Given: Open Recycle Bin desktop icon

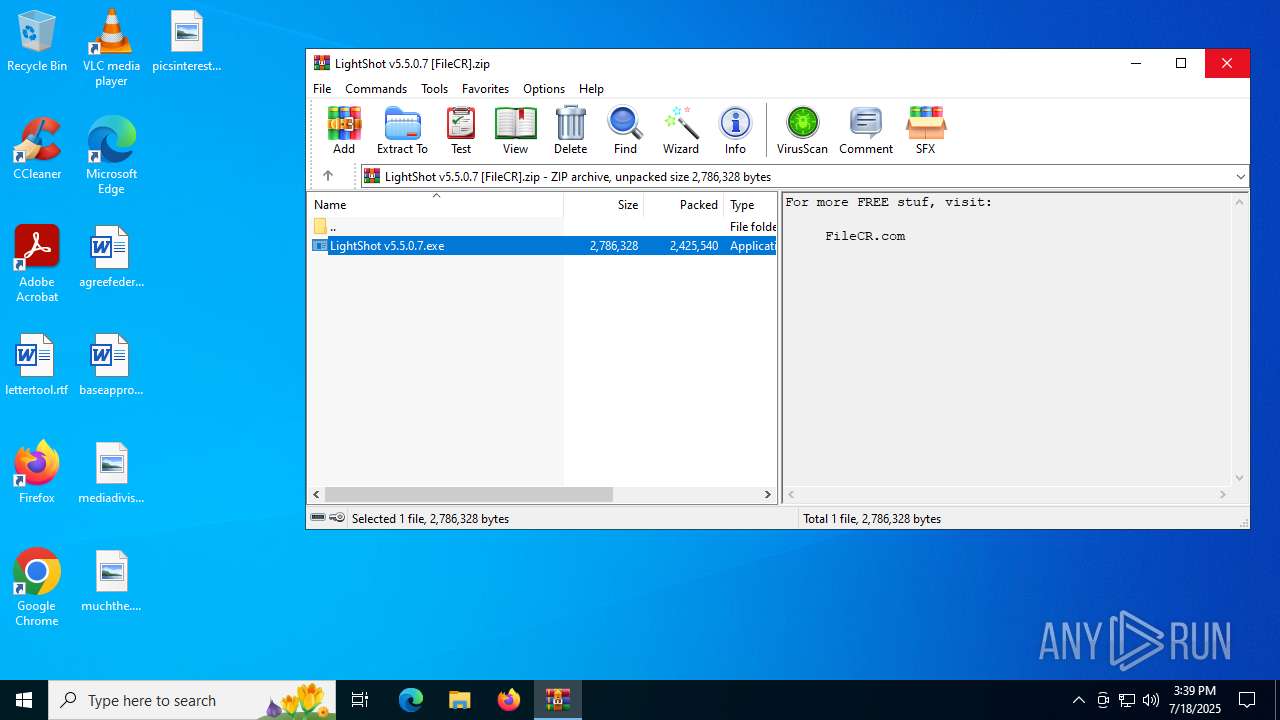Looking at the screenshot, I should click(37, 42).
